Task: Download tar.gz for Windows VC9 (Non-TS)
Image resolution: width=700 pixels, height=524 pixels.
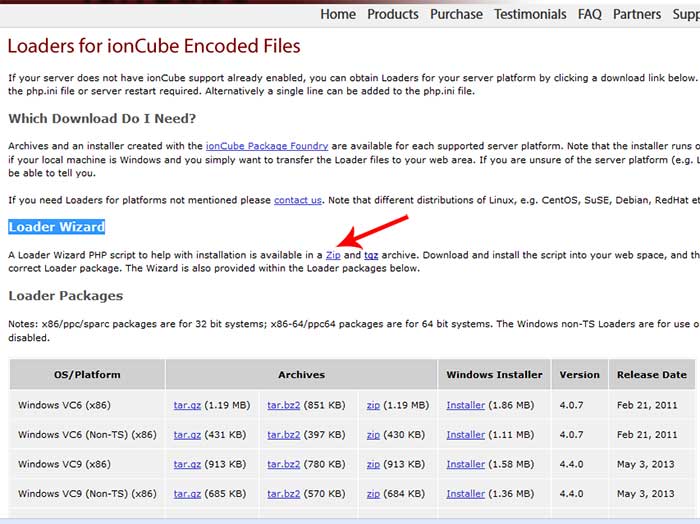Action: tap(187, 494)
